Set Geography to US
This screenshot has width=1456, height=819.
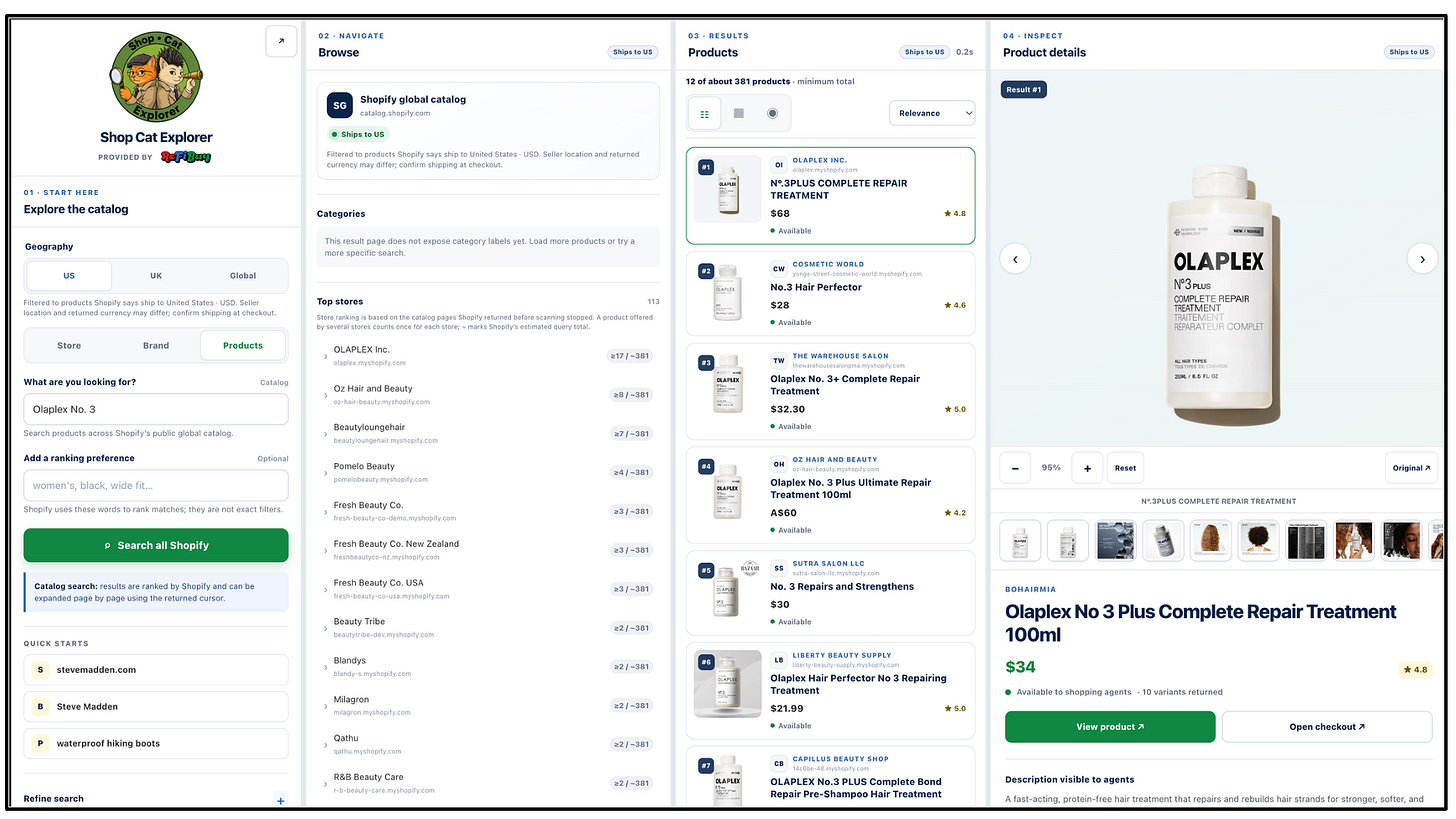[69, 276]
